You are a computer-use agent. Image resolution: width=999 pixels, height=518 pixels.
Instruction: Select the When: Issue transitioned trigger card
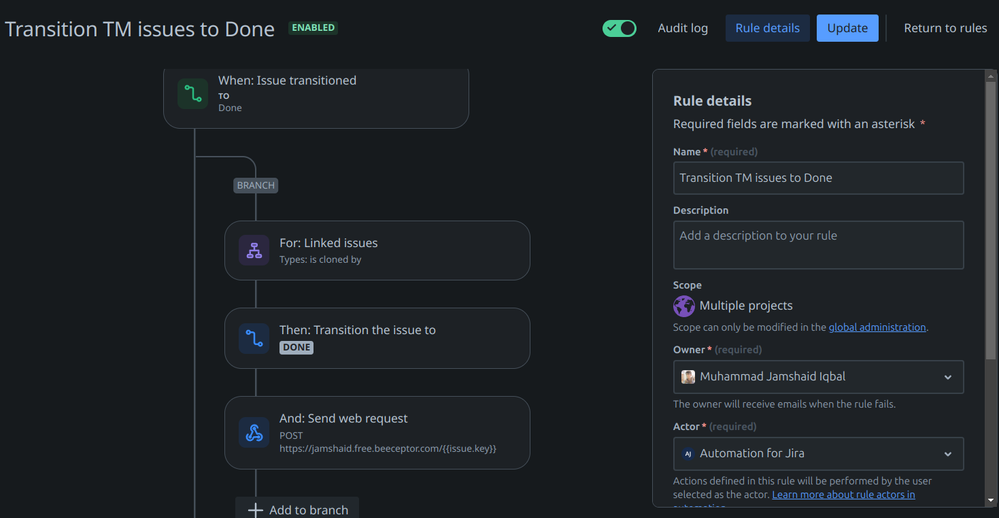pos(316,97)
